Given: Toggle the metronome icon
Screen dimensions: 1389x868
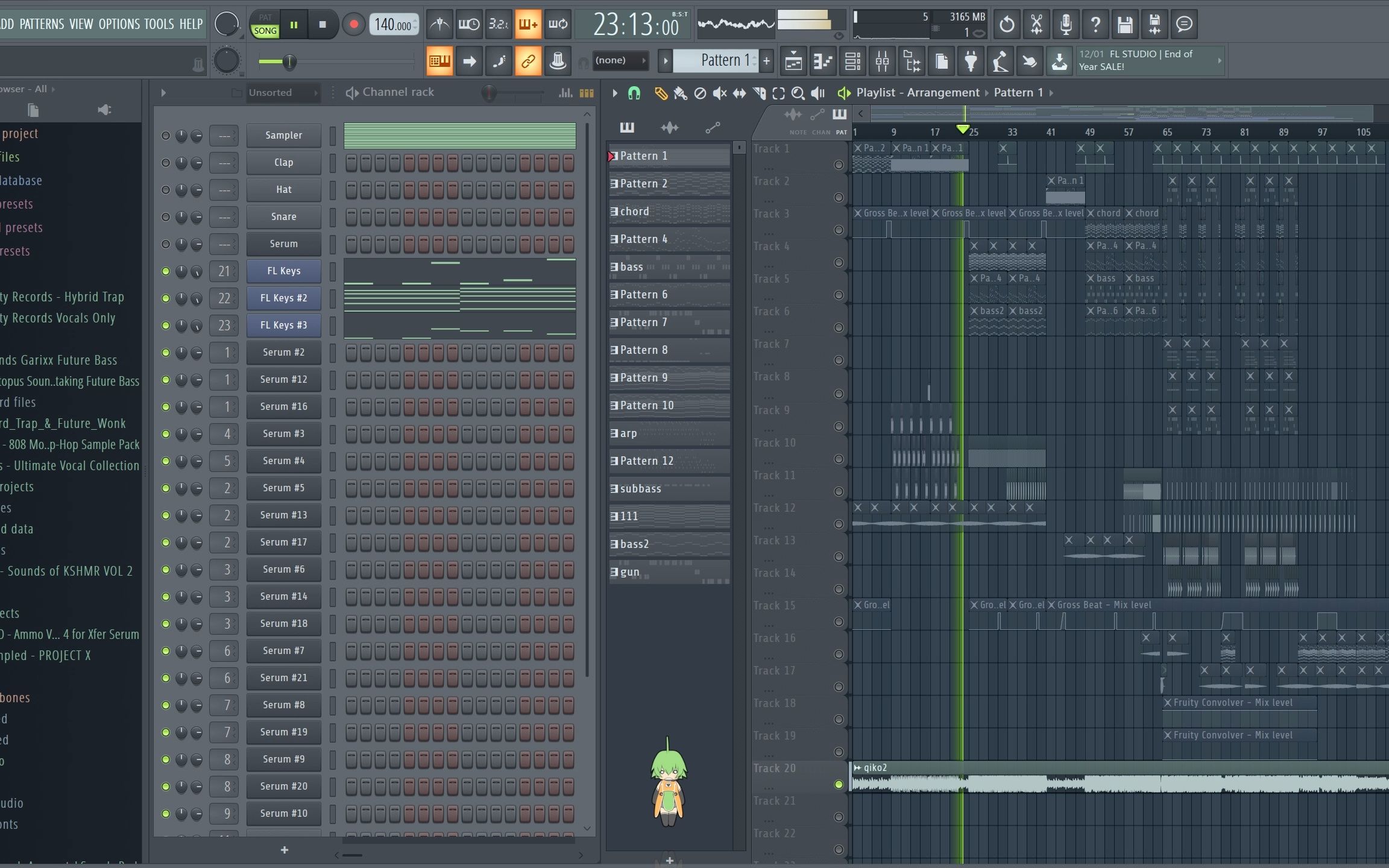Looking at the screenshot, I should (x=439, y=24).
